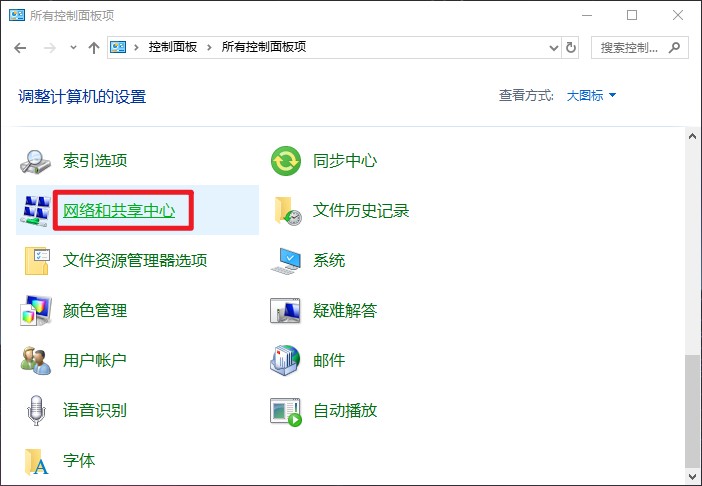Open the 文件历史记录 link
This screenshot has width=702, height=486.
[x=361, y=210]
